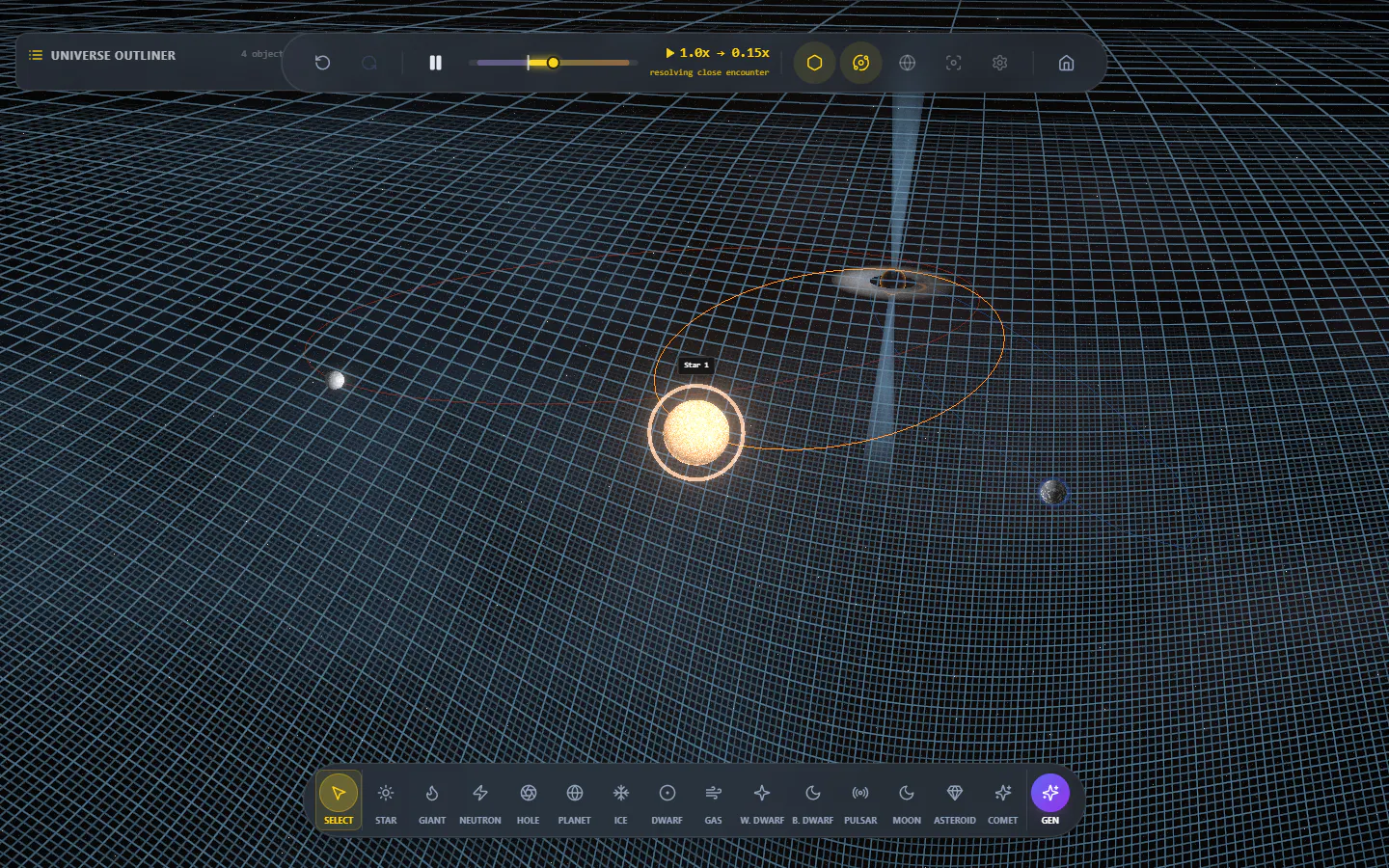Choose the W. Dwarf tool
1389x868 pixels.
[x=762, y=800]
